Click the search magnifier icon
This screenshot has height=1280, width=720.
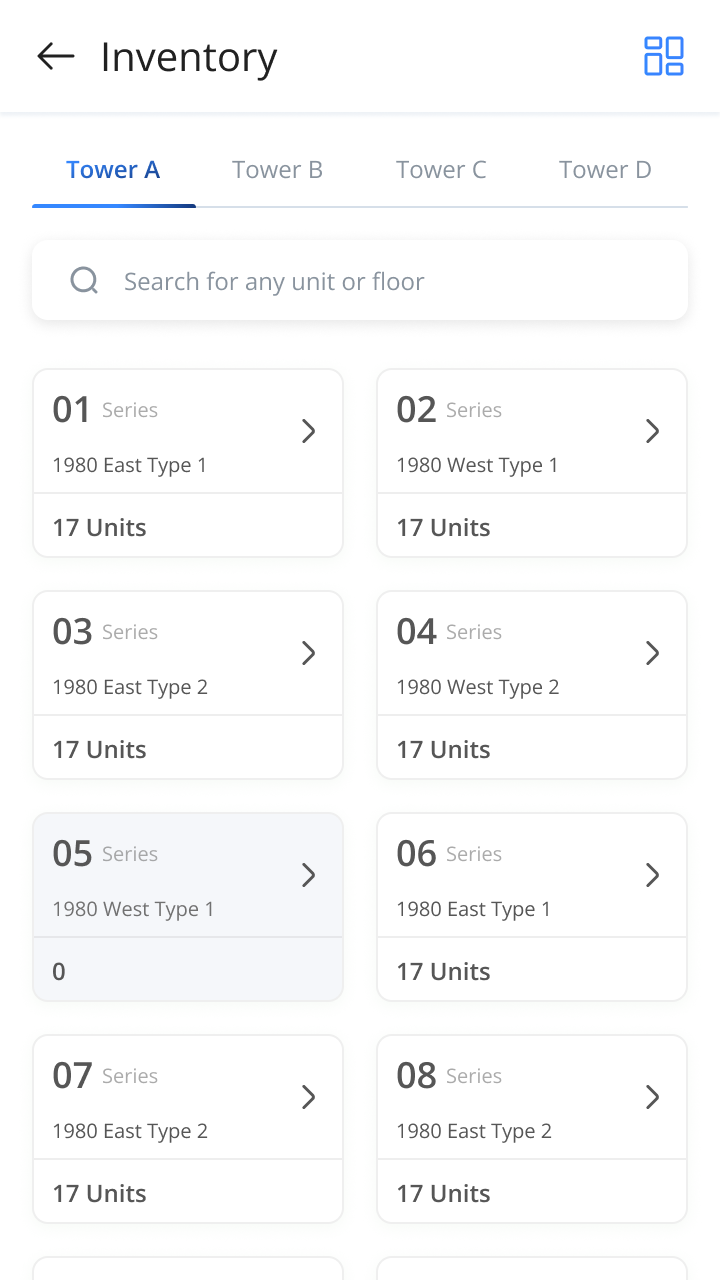point(84,281)
